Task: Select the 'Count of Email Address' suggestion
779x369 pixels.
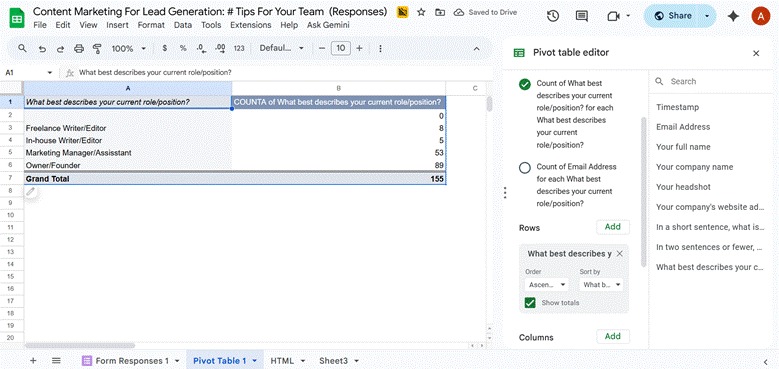Action: (x=525, y=168)
